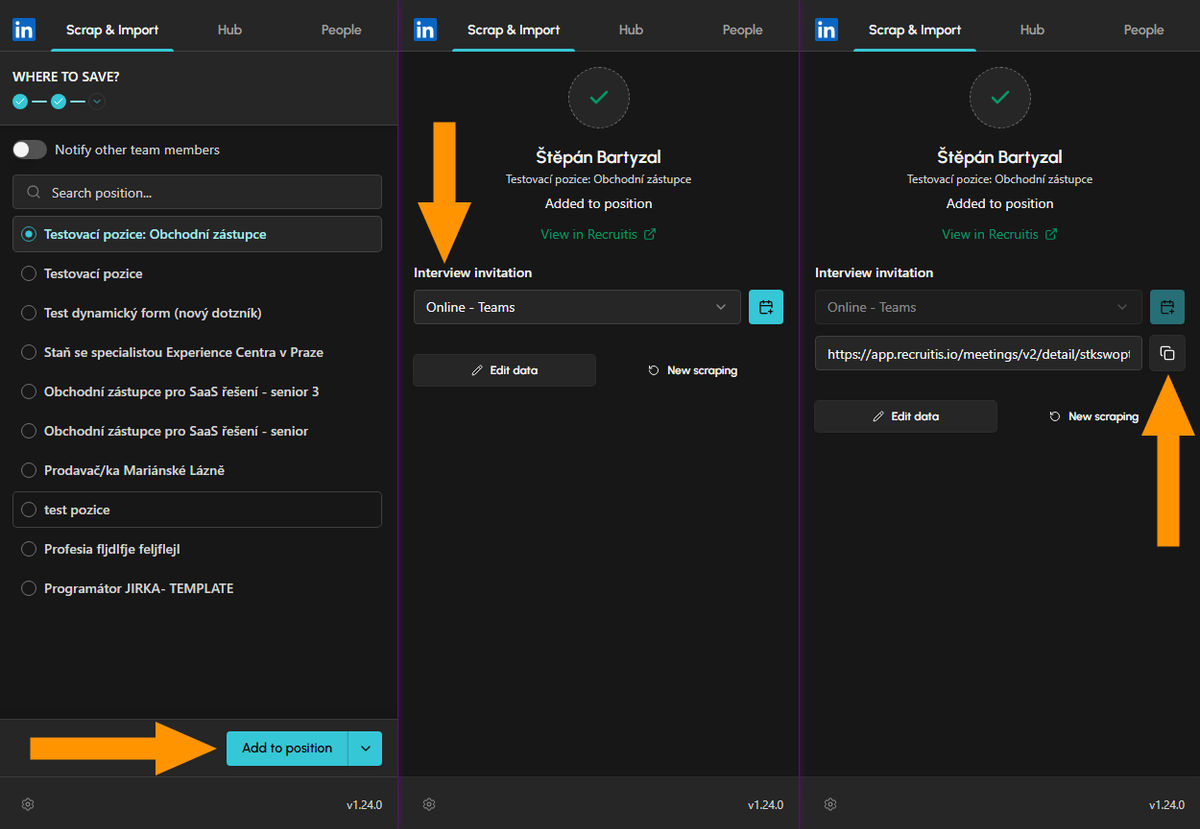Image resolution: width=1200 pixels, height=829 pixels.
Task: Click the LinkedIn logo in the middle panel
Action: [425, 30]
